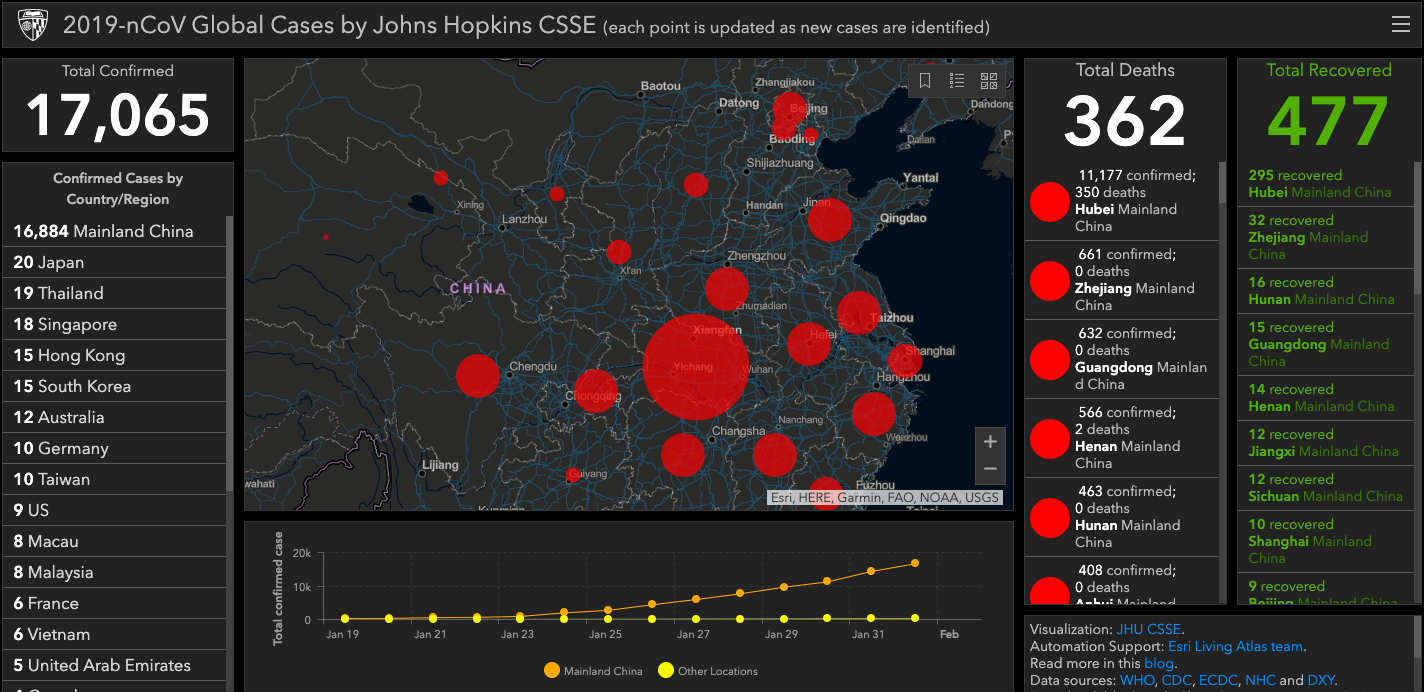Open the basemap gallery grid icon

pyautogui.click(x=989, y=81)
